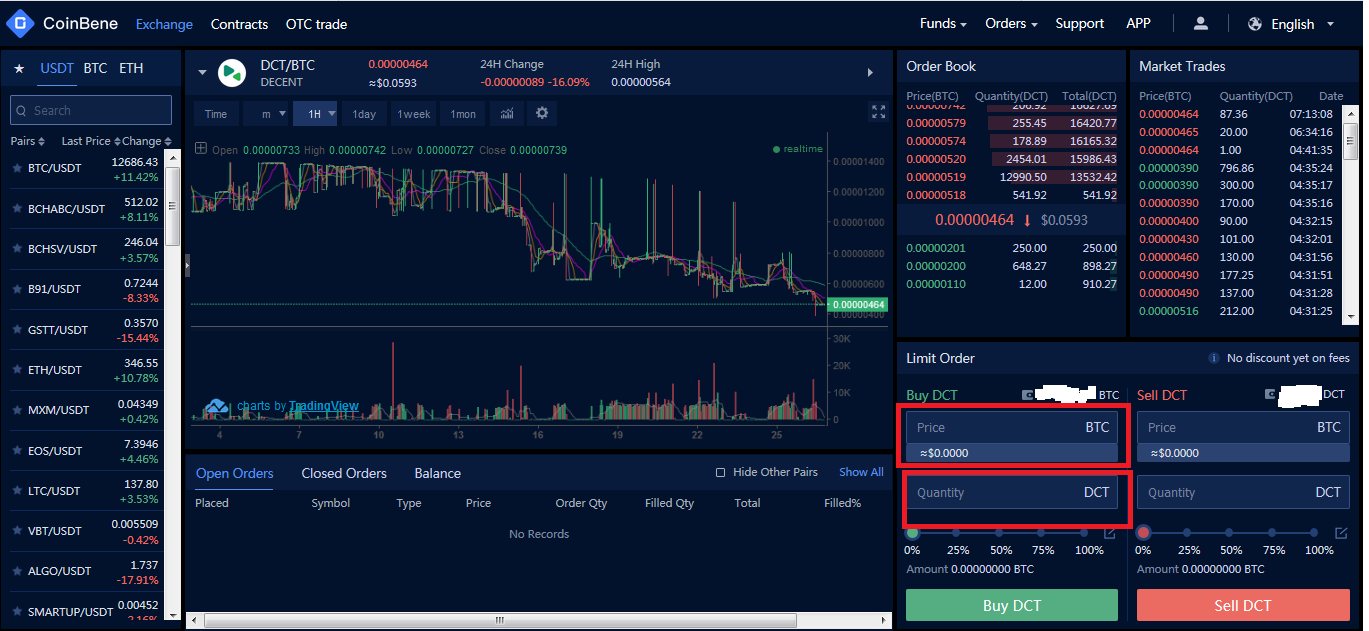This screenshot has height=631, width=1369.
Task: Click the DECENT coin logo
Action: (232, 73)
